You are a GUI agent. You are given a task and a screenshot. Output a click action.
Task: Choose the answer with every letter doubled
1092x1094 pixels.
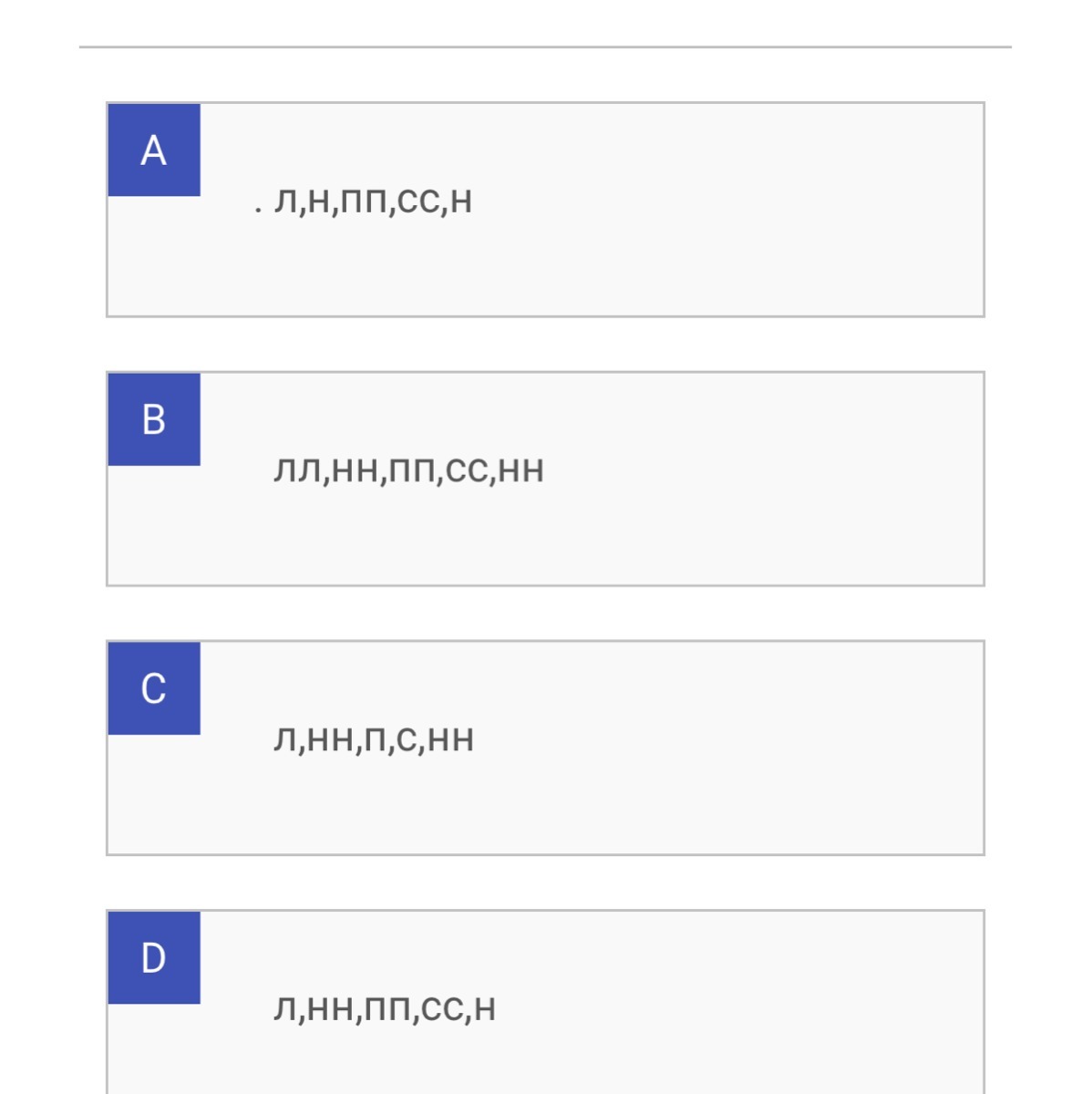point(408,470)
